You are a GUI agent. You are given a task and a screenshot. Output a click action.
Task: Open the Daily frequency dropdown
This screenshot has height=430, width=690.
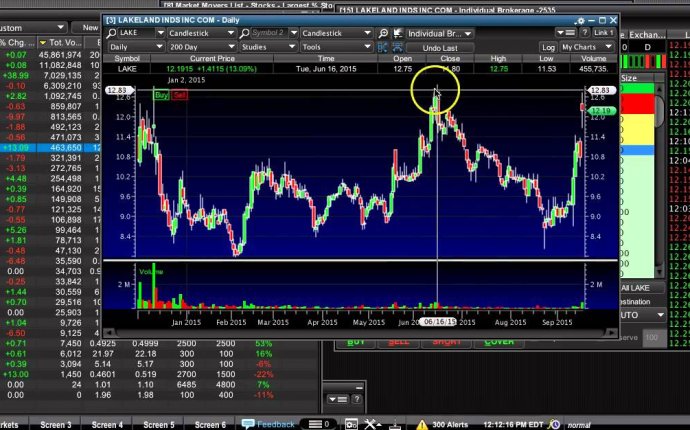coord(136,47)
